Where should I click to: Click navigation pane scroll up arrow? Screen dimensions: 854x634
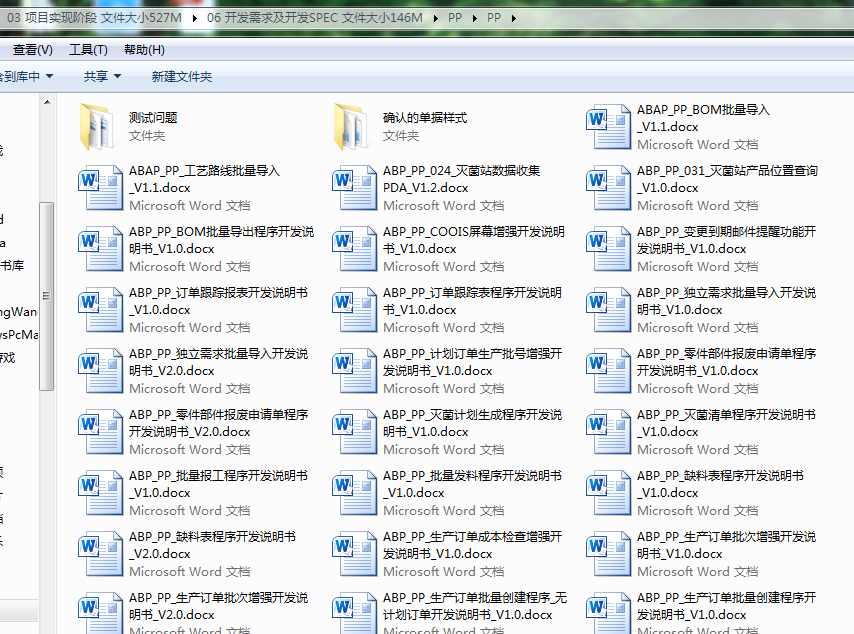point(47,102)
